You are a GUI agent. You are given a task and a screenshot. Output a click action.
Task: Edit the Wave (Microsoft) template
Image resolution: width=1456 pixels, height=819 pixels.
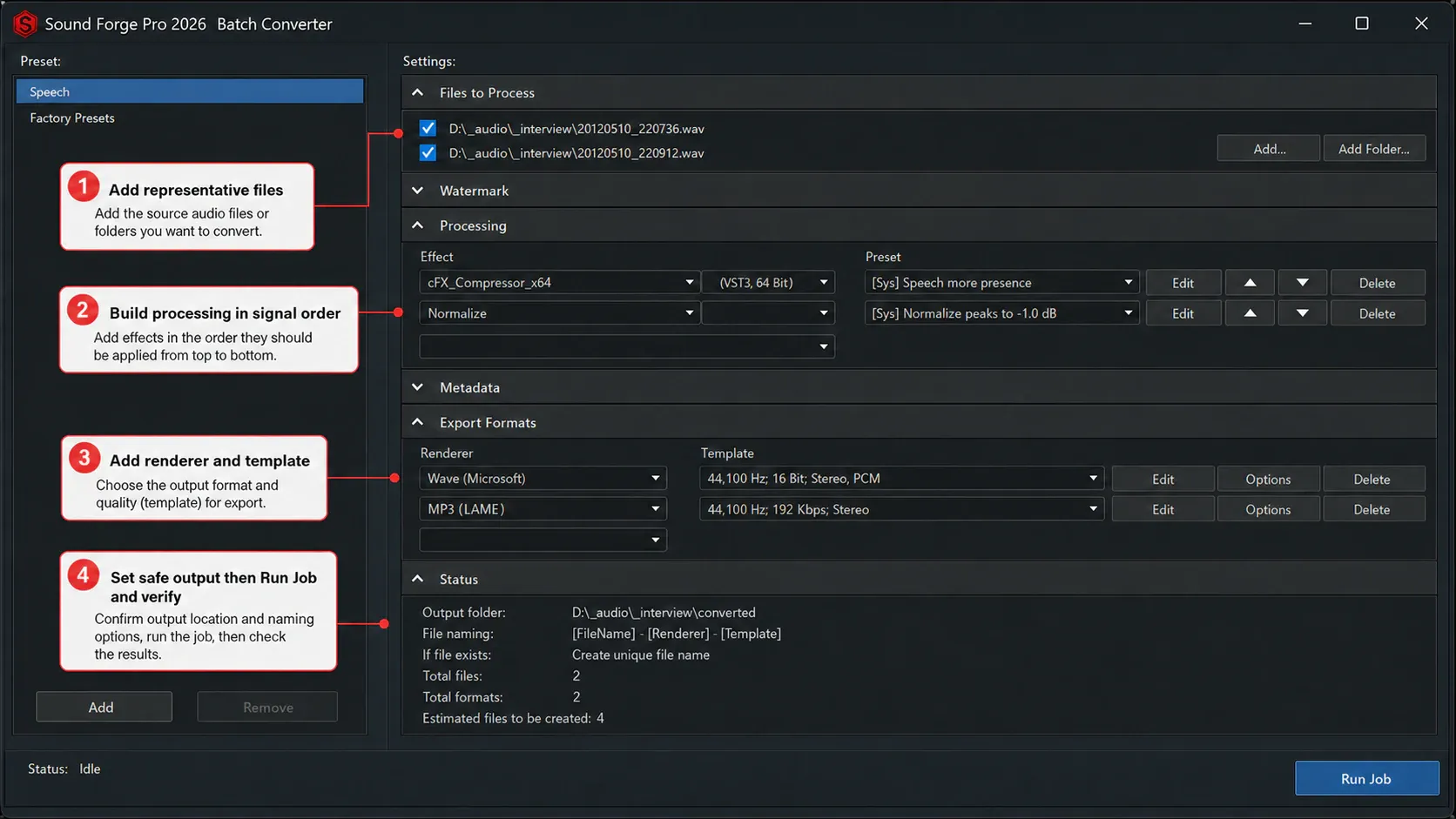tap(1163, 480)
